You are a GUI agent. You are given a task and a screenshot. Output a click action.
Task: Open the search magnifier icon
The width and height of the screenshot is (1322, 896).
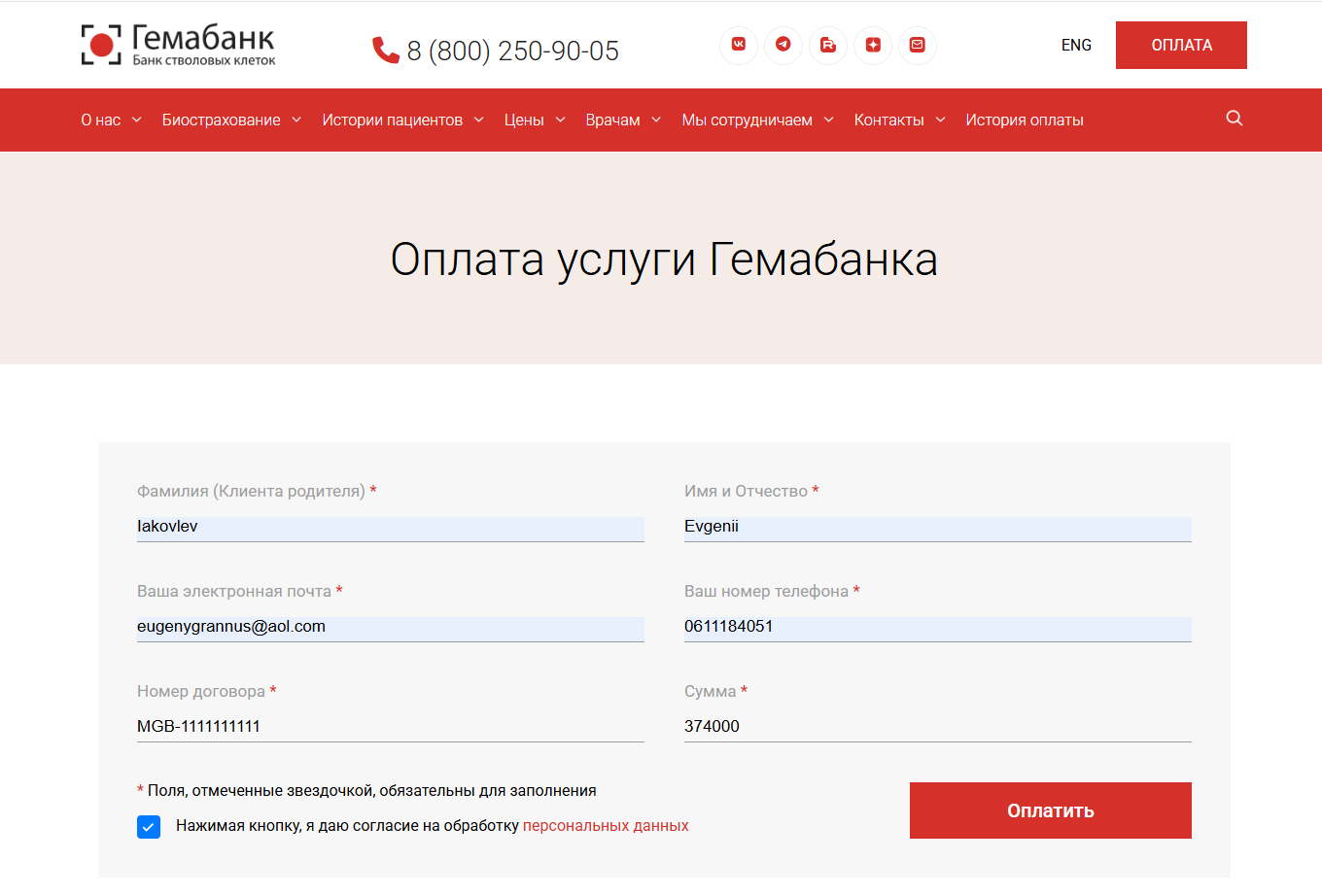click(x=1234, y=118)
